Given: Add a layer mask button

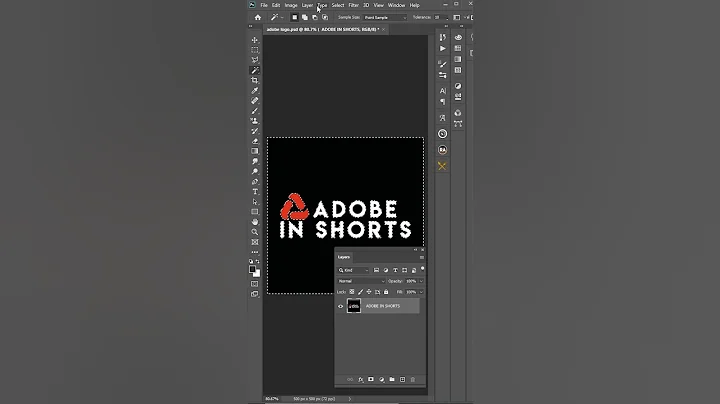Looking at the screenshot, I should (x=371, y=380).
